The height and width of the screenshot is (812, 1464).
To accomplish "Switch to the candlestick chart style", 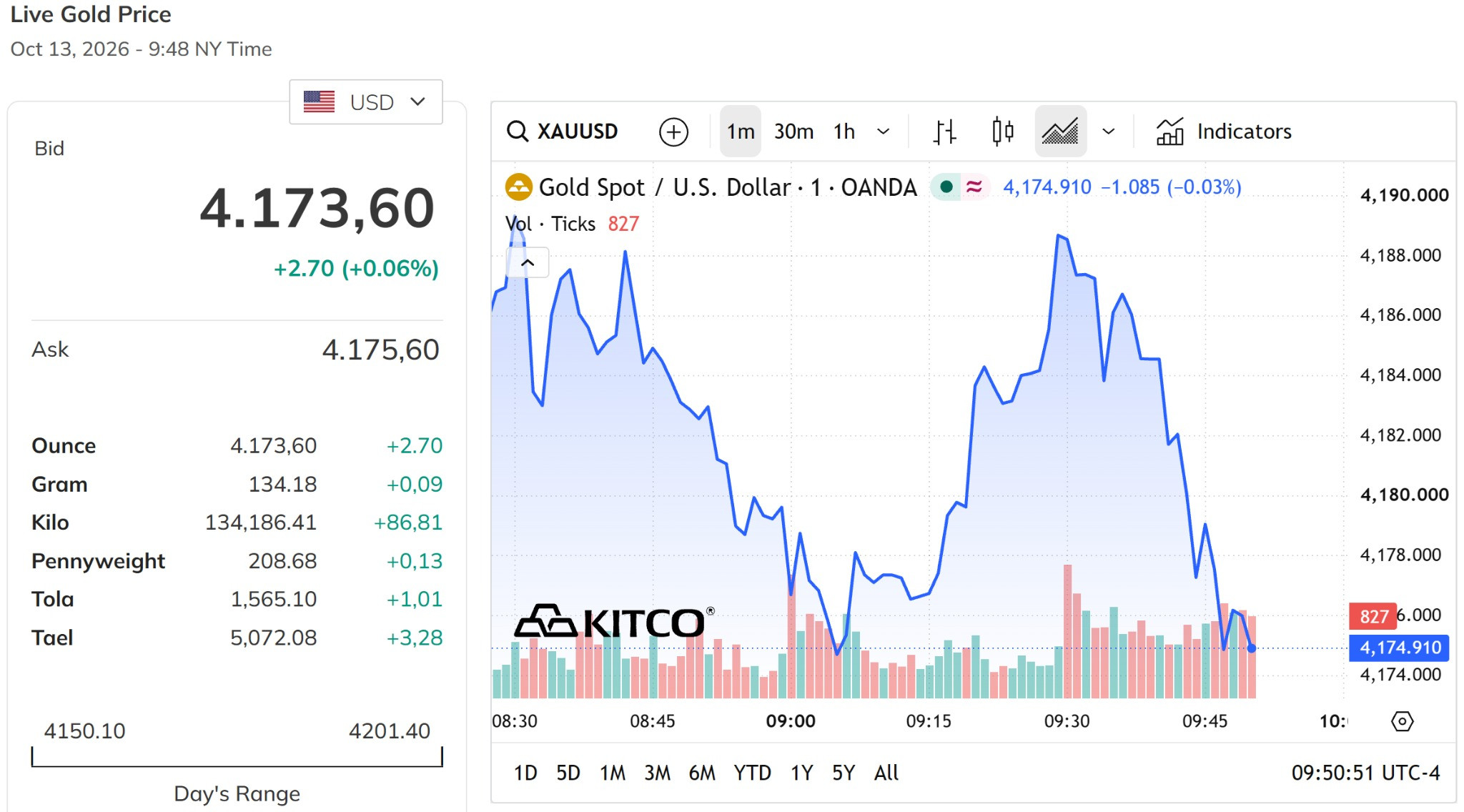I will tap(1003, 132).
